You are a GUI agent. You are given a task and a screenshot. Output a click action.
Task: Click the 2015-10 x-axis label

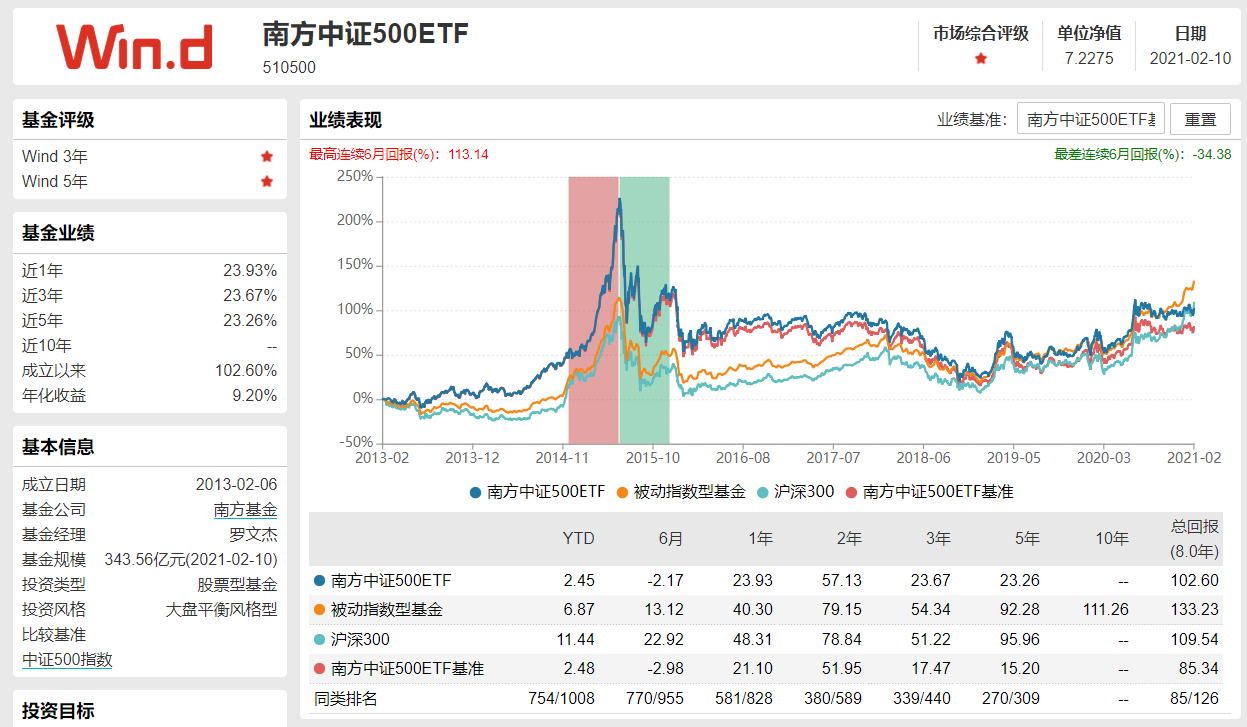click(653, 458)
